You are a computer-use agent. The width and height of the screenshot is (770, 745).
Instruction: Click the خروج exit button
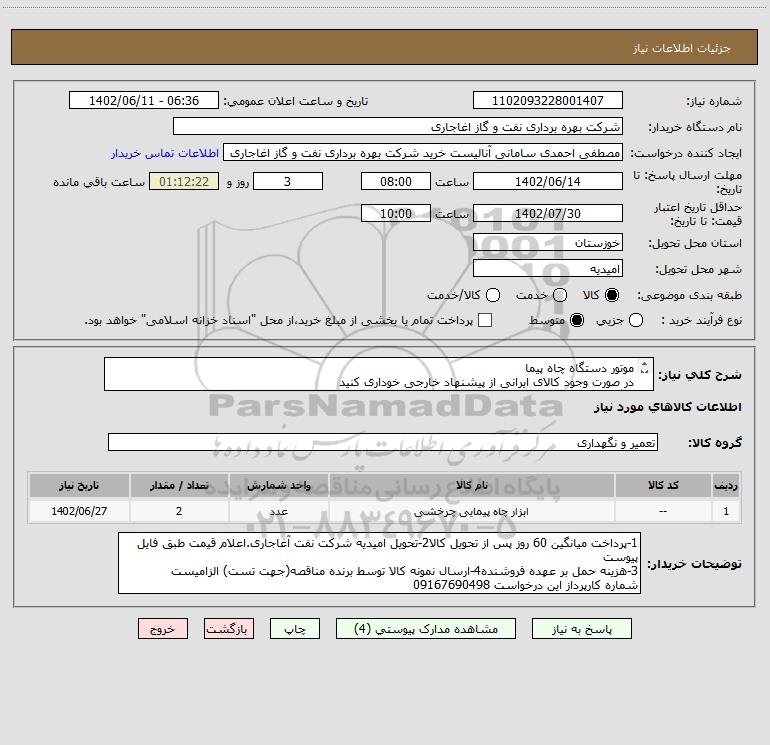(163, 629)
